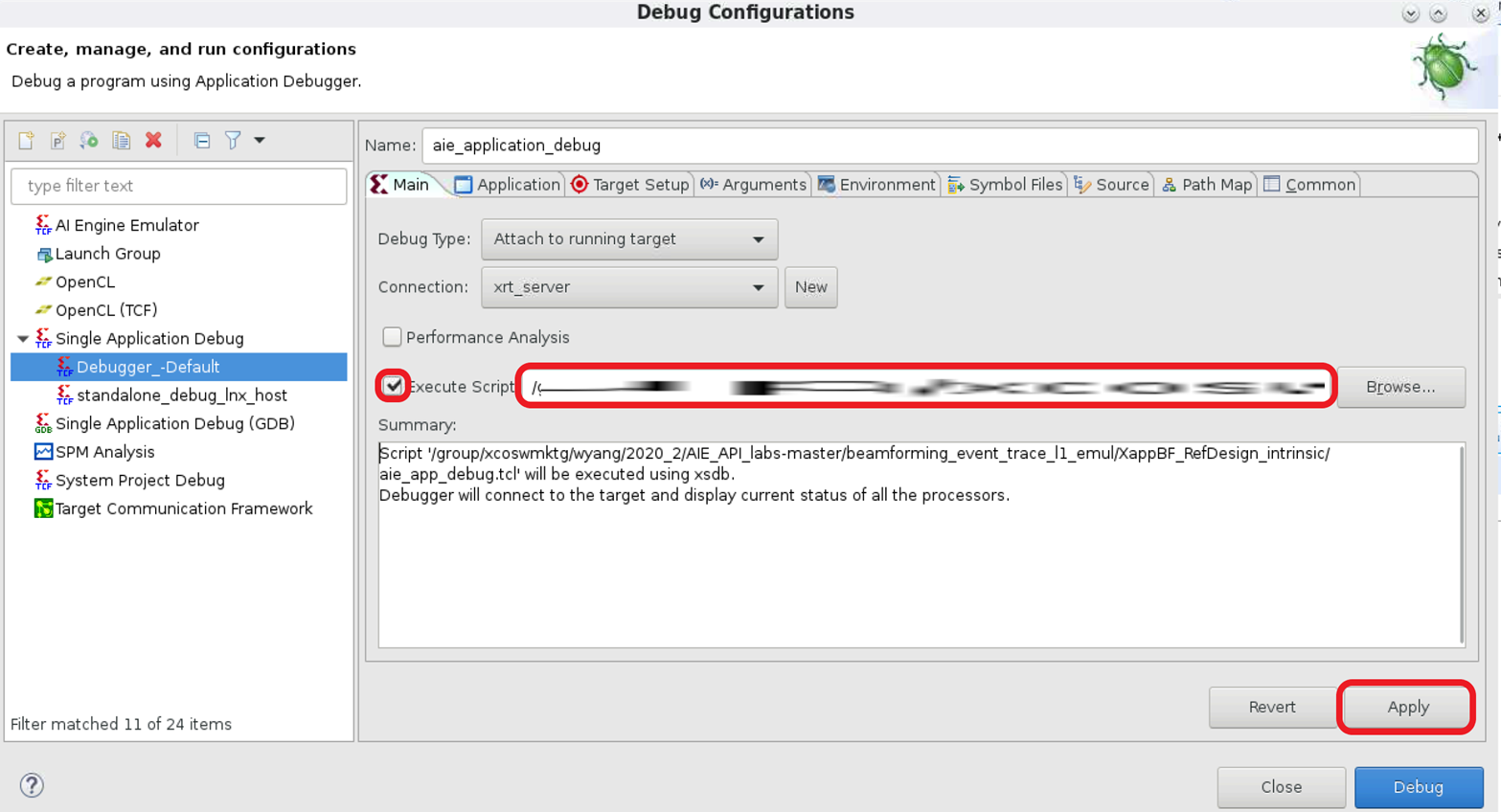Image resolution: width=1501 pixels, height=812 pixels.
Task: Click the Name input field
Action: click(948, 146)
